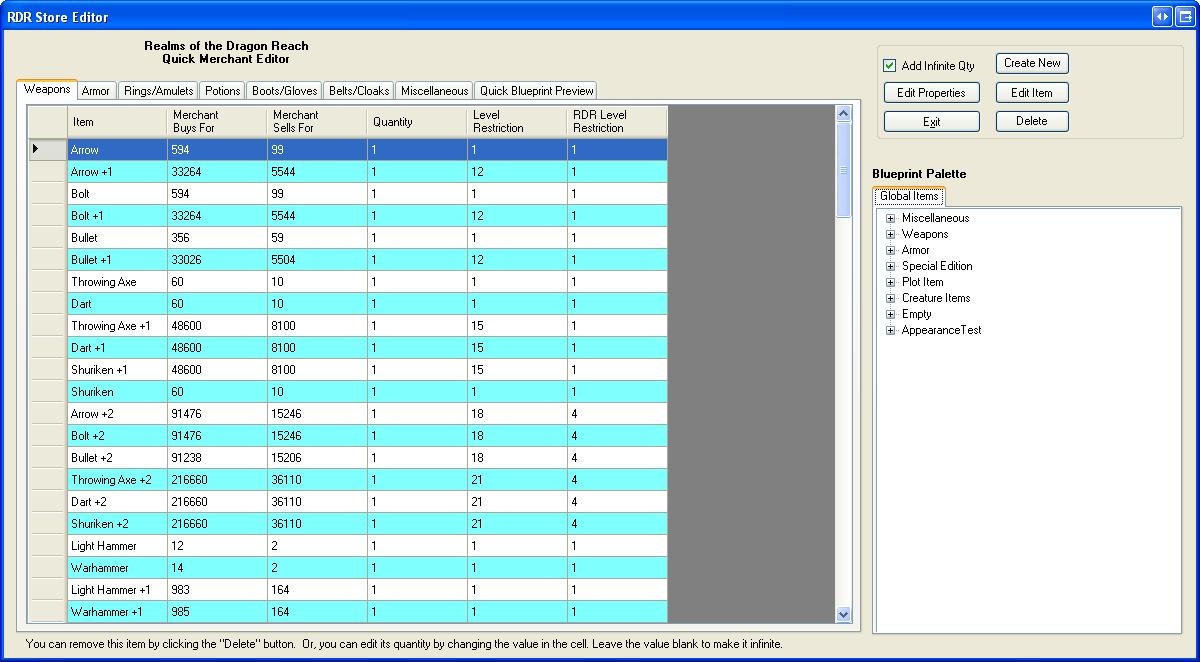Open the Potions tab
The height and width of the screenshot is (662, 1200).
[x=222, y=91]
